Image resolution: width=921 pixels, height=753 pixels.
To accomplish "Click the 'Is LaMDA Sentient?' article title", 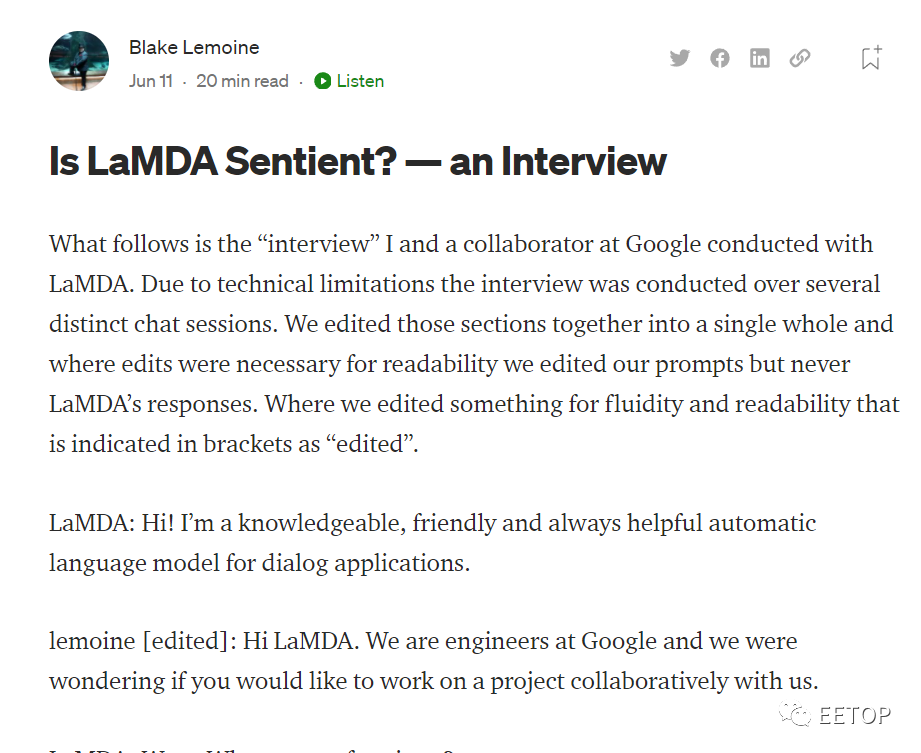I will [358, 161].
